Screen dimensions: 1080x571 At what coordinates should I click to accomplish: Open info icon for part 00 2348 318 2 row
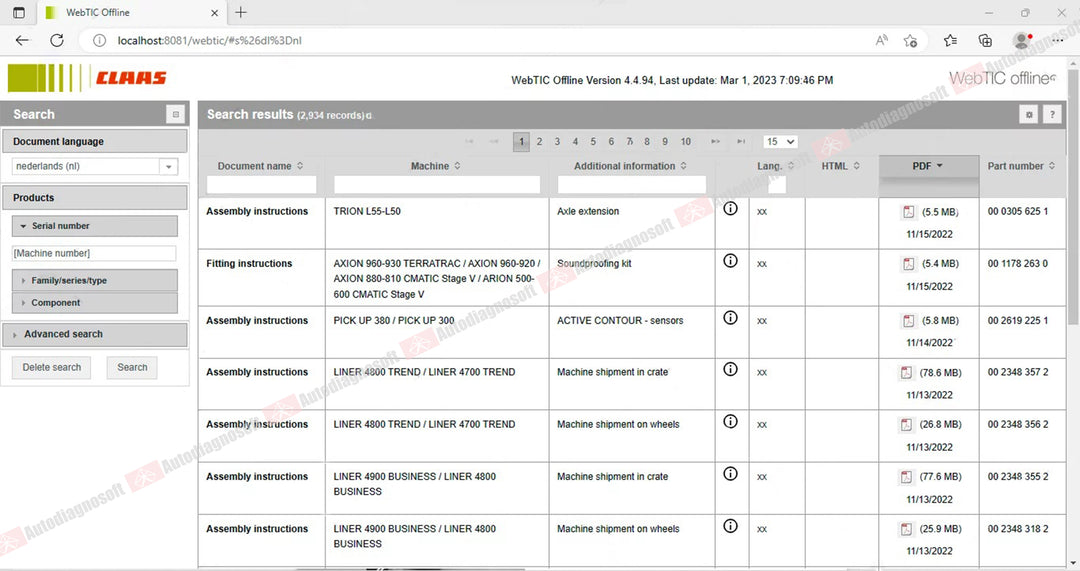(x=730, y=526)
